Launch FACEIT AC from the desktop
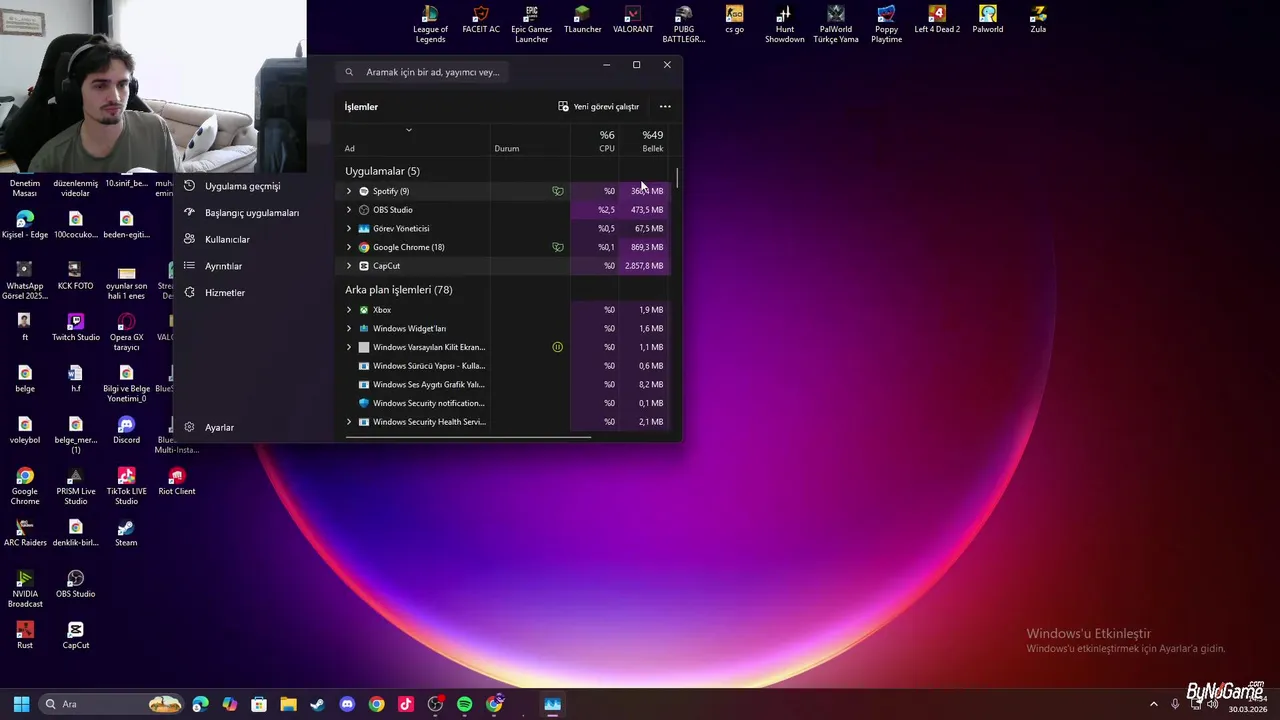The image size is (1280, 720). click(481, 20)
